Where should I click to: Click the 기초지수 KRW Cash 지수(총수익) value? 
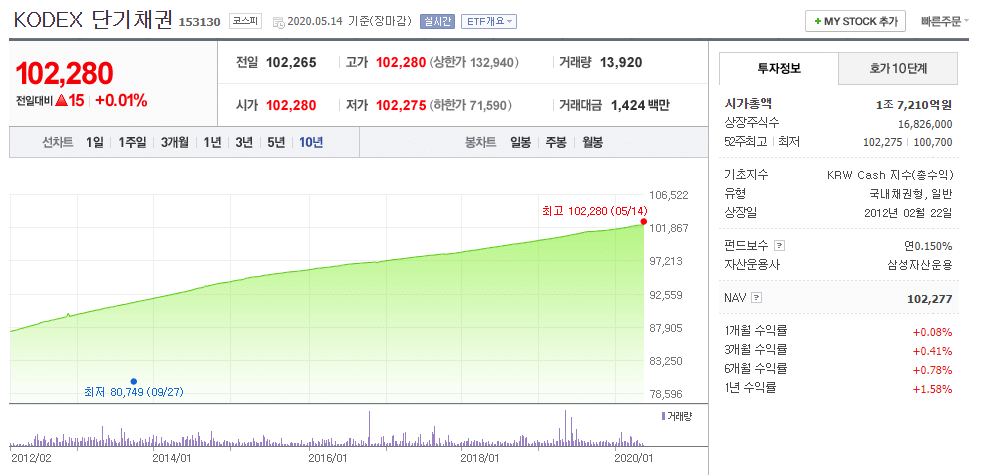click(890, 175)
